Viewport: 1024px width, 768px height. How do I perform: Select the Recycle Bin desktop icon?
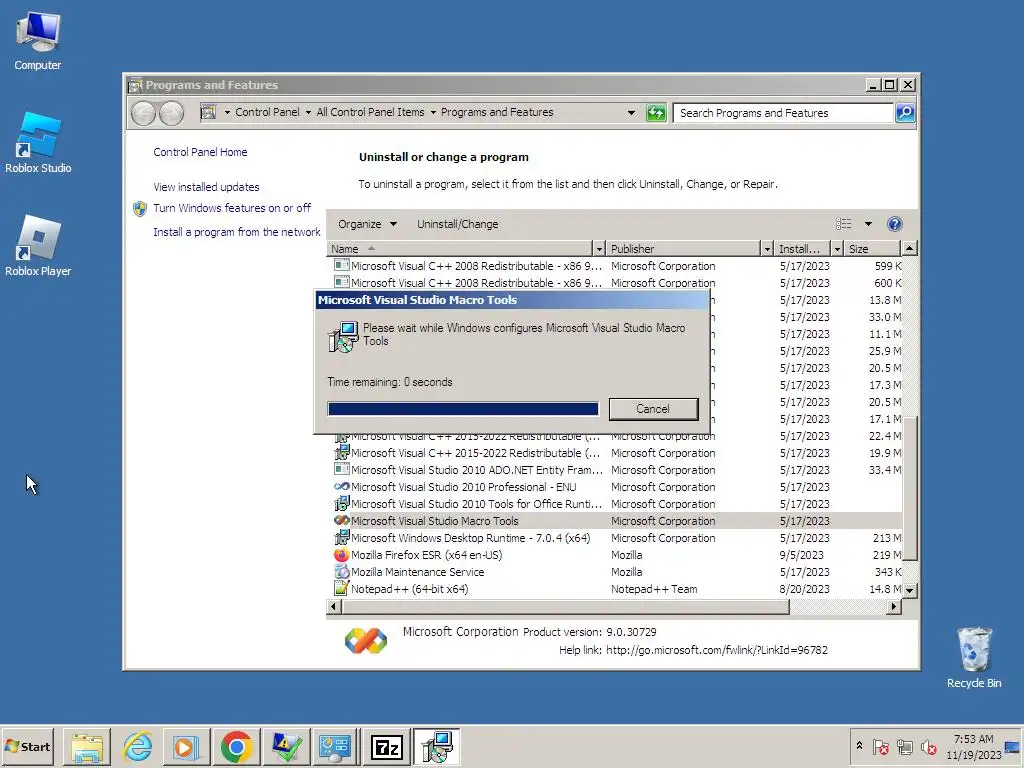pos(974,658)
